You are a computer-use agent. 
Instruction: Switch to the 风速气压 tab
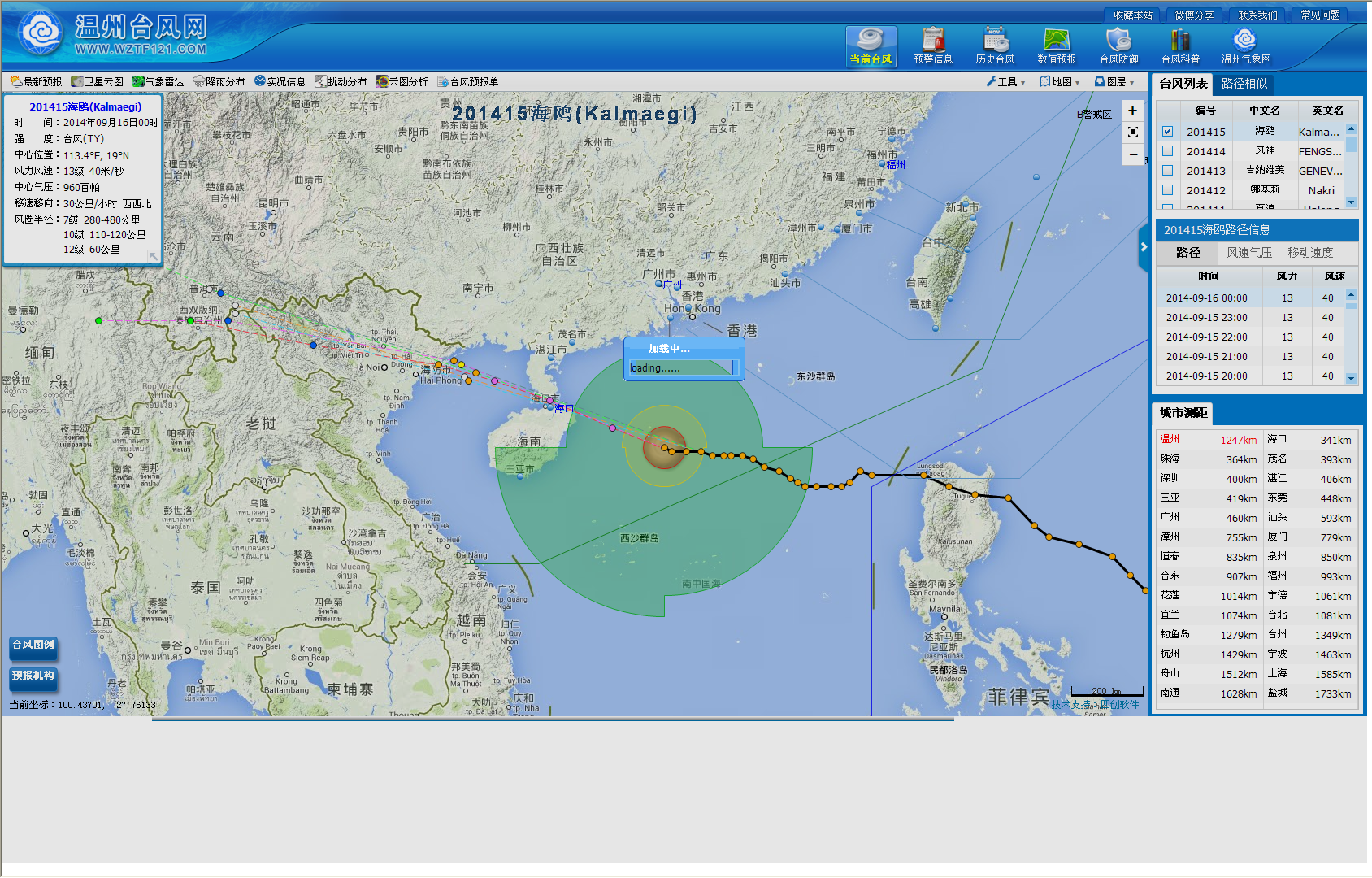coord(1249,253)
